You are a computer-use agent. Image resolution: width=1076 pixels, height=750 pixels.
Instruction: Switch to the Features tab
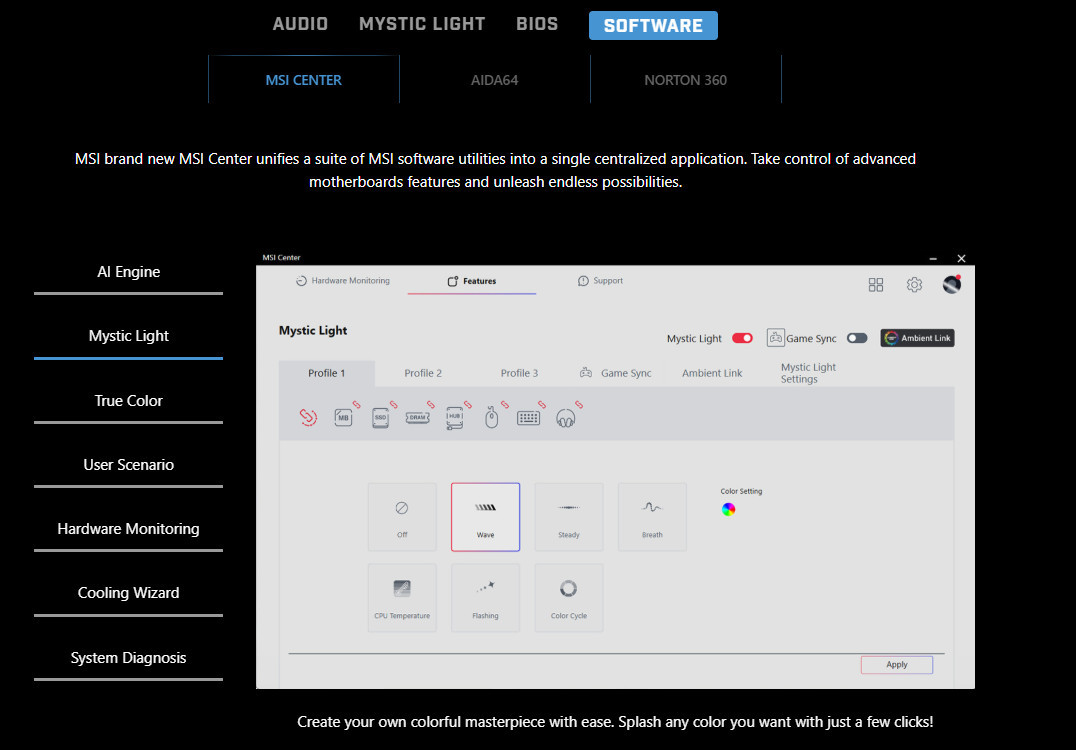click(471, 281)
